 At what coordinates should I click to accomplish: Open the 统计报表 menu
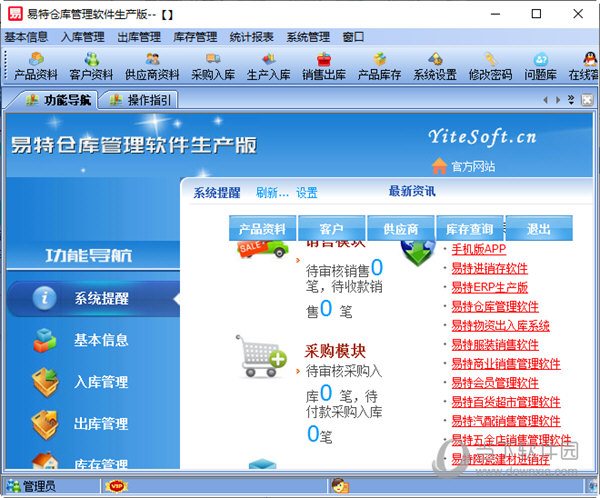click(251, 37)
